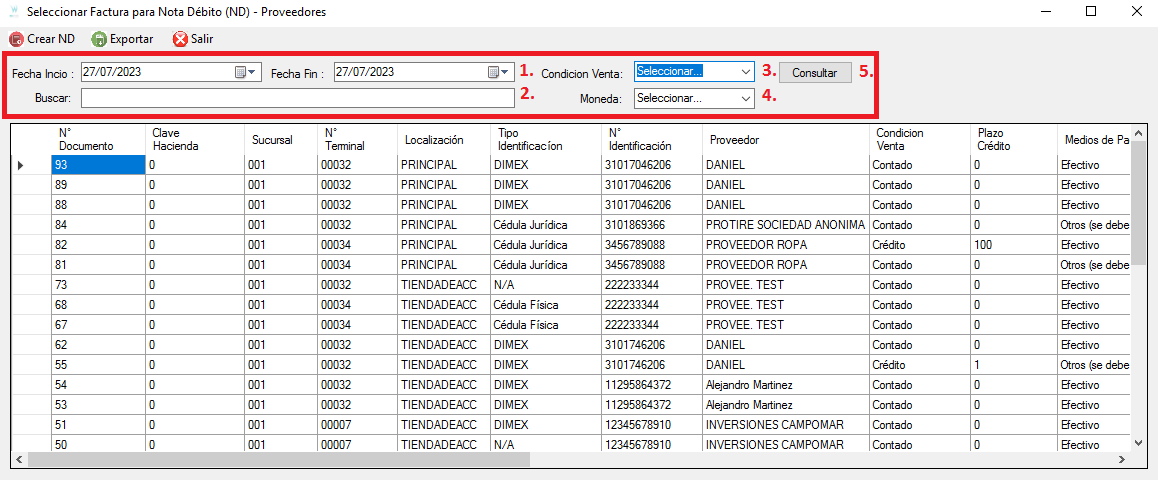
Task: Click the Sucursal column header
Action: pyautogui.click(x=281, y=140)
